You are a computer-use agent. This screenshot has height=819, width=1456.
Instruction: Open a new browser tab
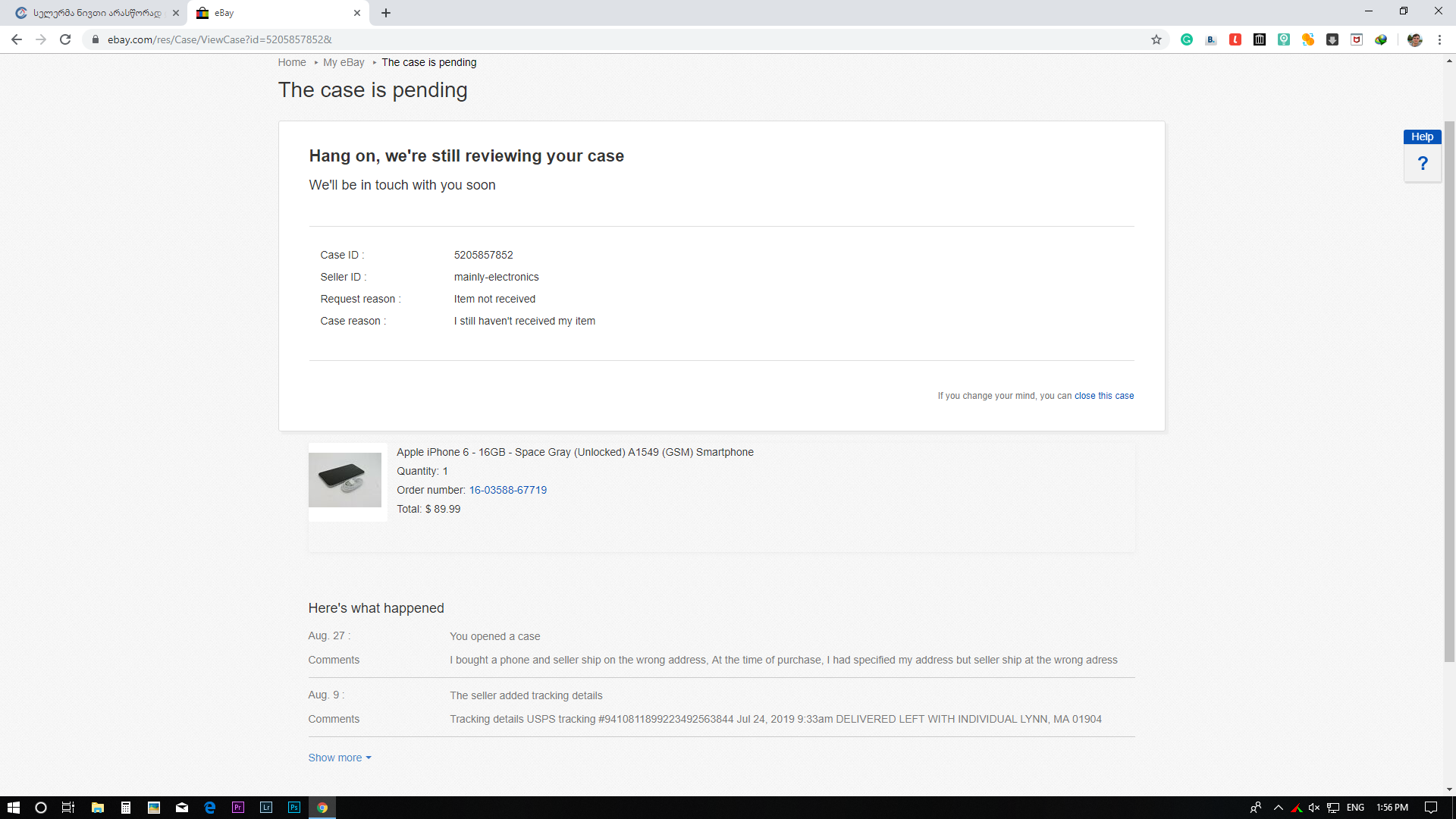pos(386,13)
